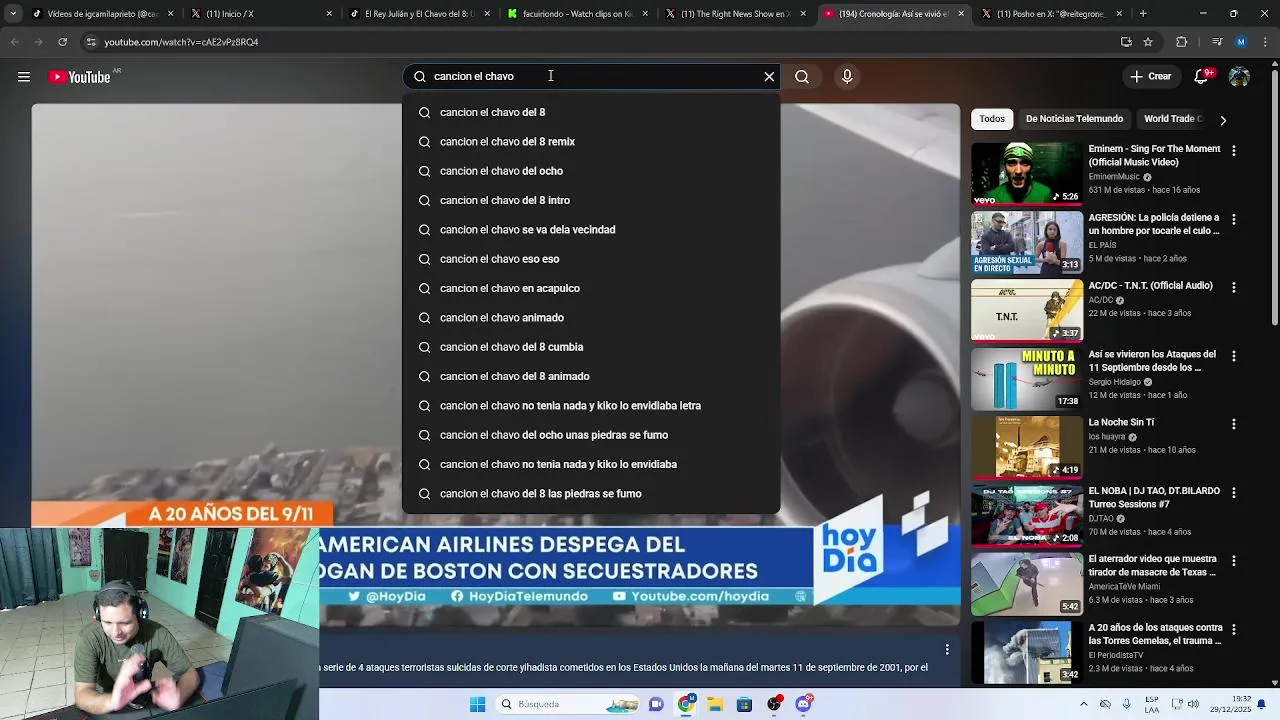Open 'El aterrador video que muestra tirador' title
The height and width of the screenshot is (720, 1280).
click(1152, 566)
